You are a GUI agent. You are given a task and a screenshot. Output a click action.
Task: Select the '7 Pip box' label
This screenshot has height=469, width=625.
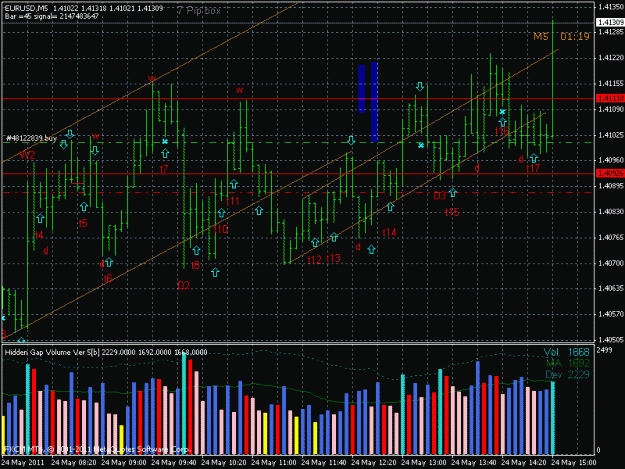(199, 11)
